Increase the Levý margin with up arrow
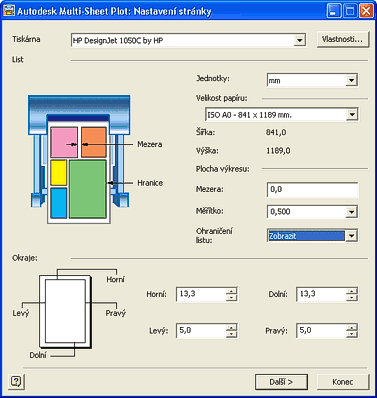Viewport: 377px width, 398px height. 231,327
